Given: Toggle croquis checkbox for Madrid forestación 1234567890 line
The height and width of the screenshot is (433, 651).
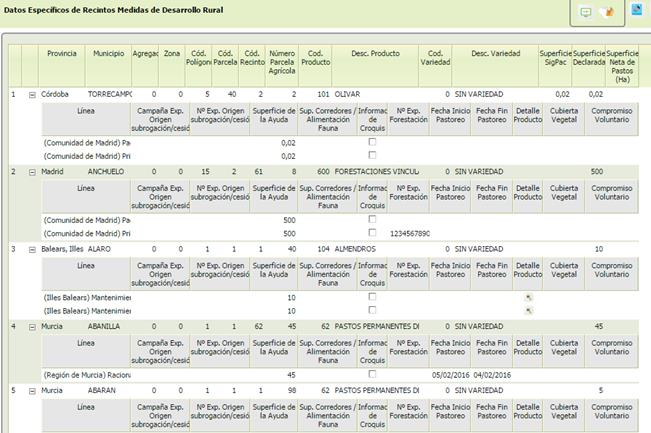Looking at the screenshot, I should (x=372, y=233).
